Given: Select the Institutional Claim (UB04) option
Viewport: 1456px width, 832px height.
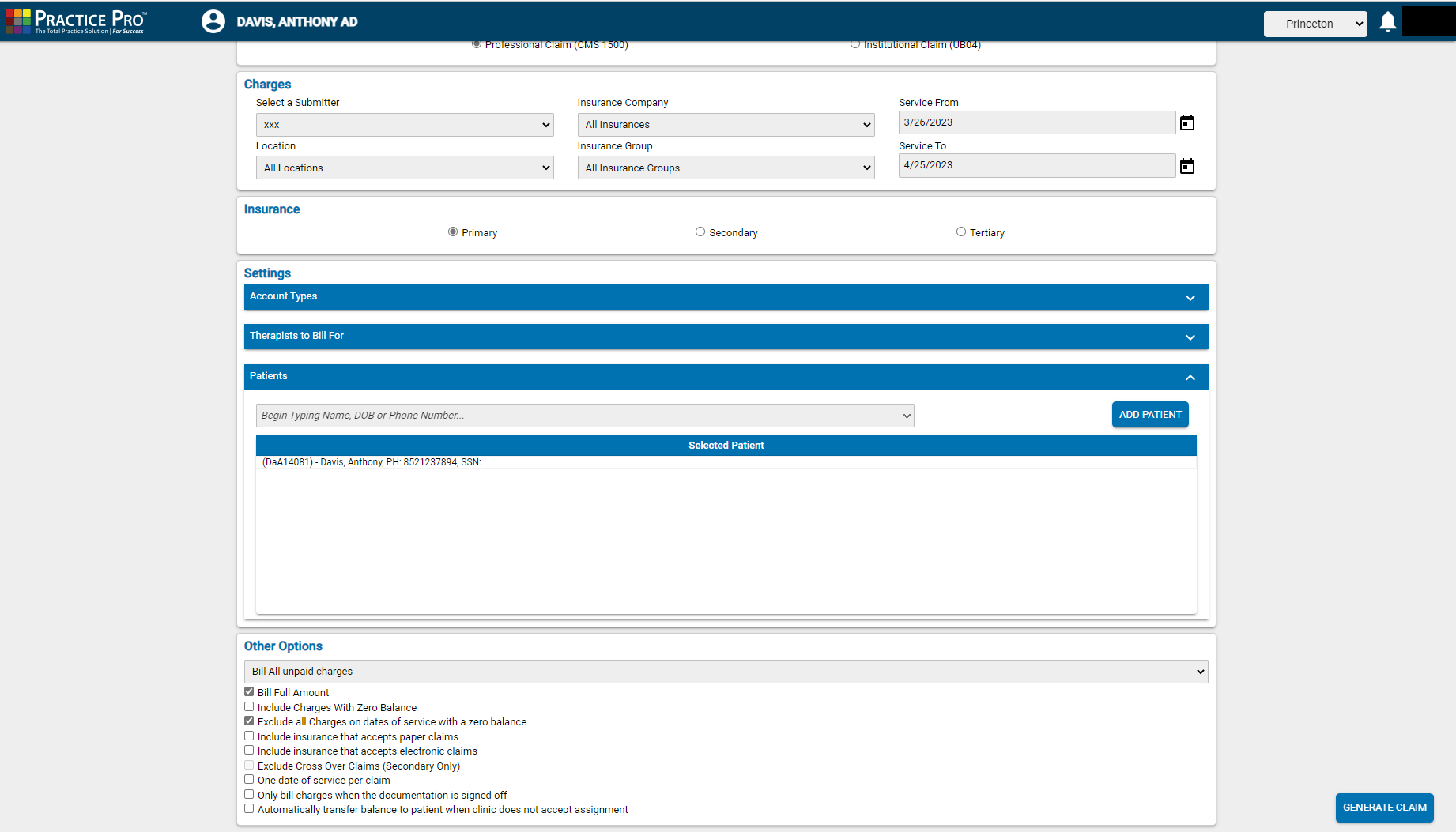Looking at the screenshot, I should 855,43.
